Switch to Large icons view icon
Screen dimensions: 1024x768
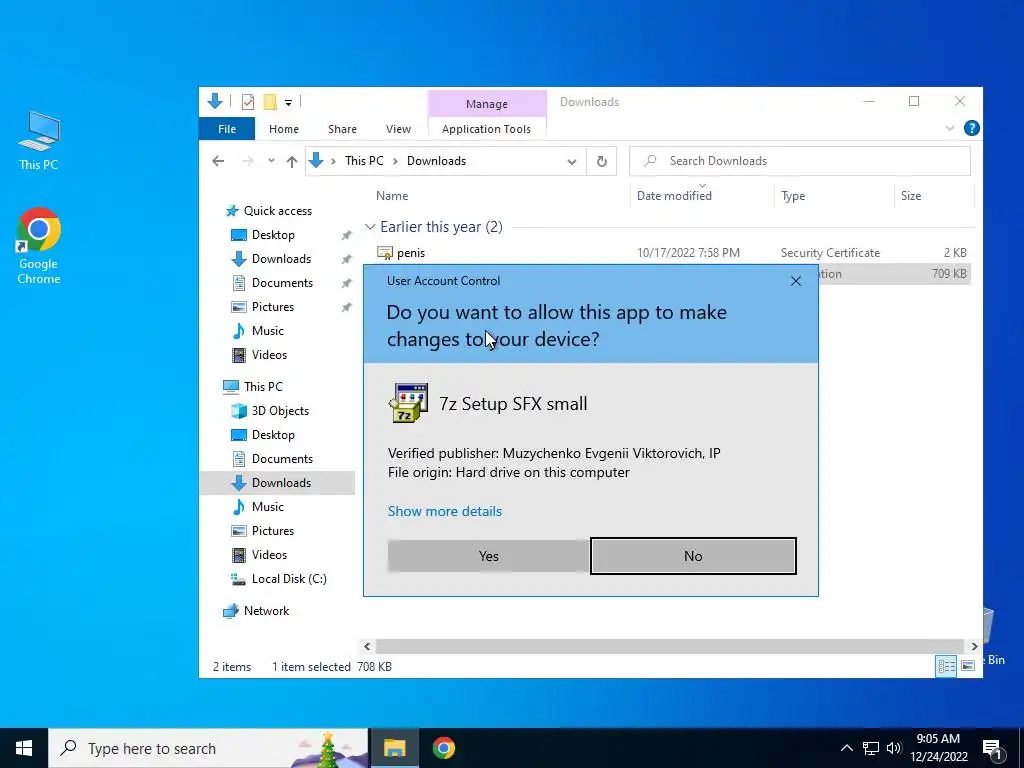click(x=968, y=666)
